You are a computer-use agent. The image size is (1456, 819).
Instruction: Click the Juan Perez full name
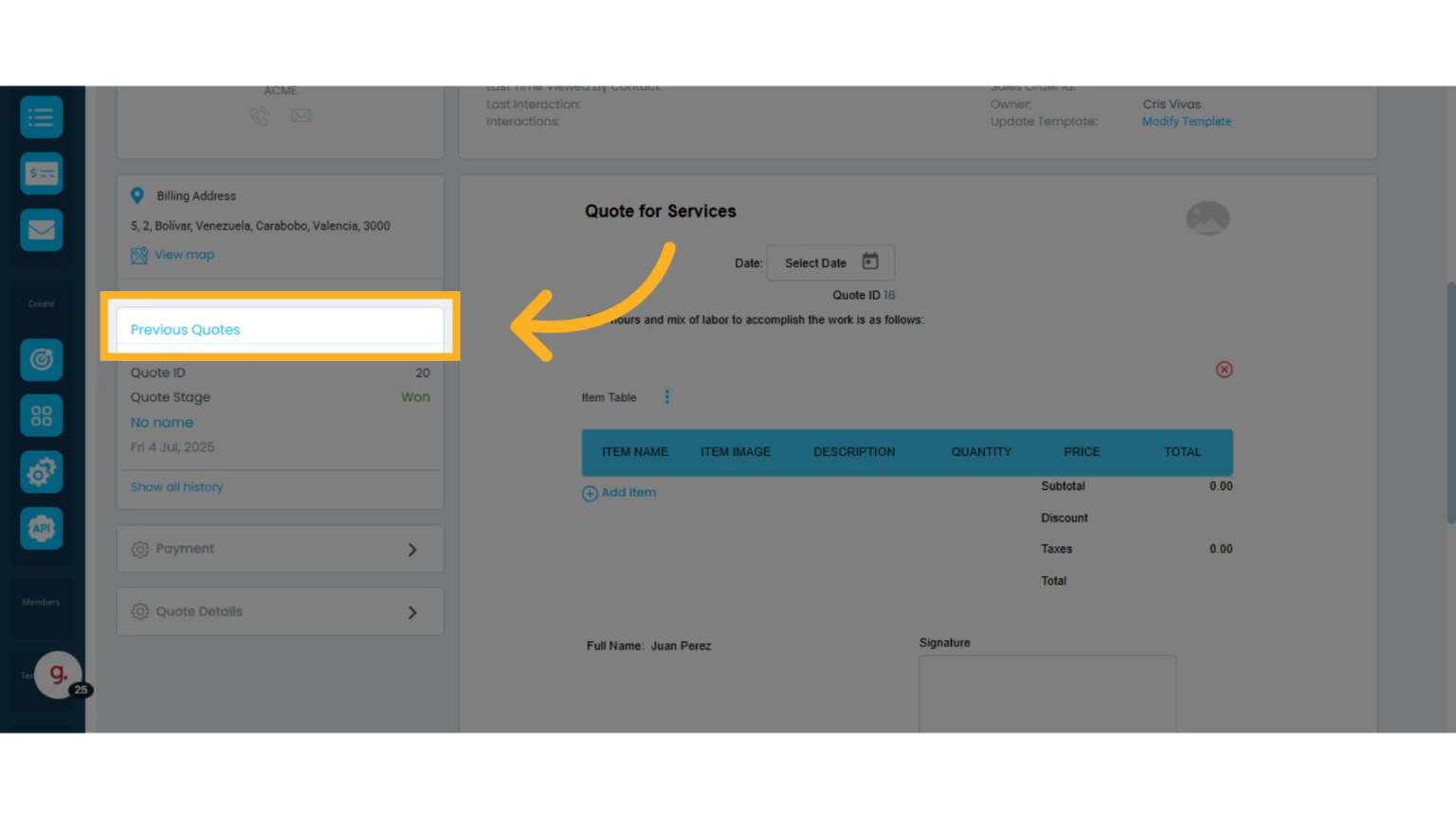point(681,646)
